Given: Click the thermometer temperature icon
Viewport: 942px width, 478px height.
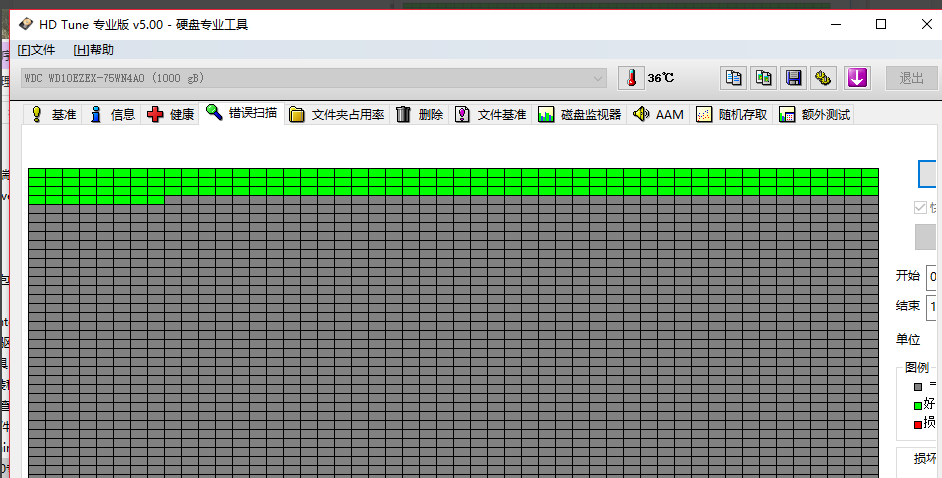Looking at the screenshot, I should [632, 78].
